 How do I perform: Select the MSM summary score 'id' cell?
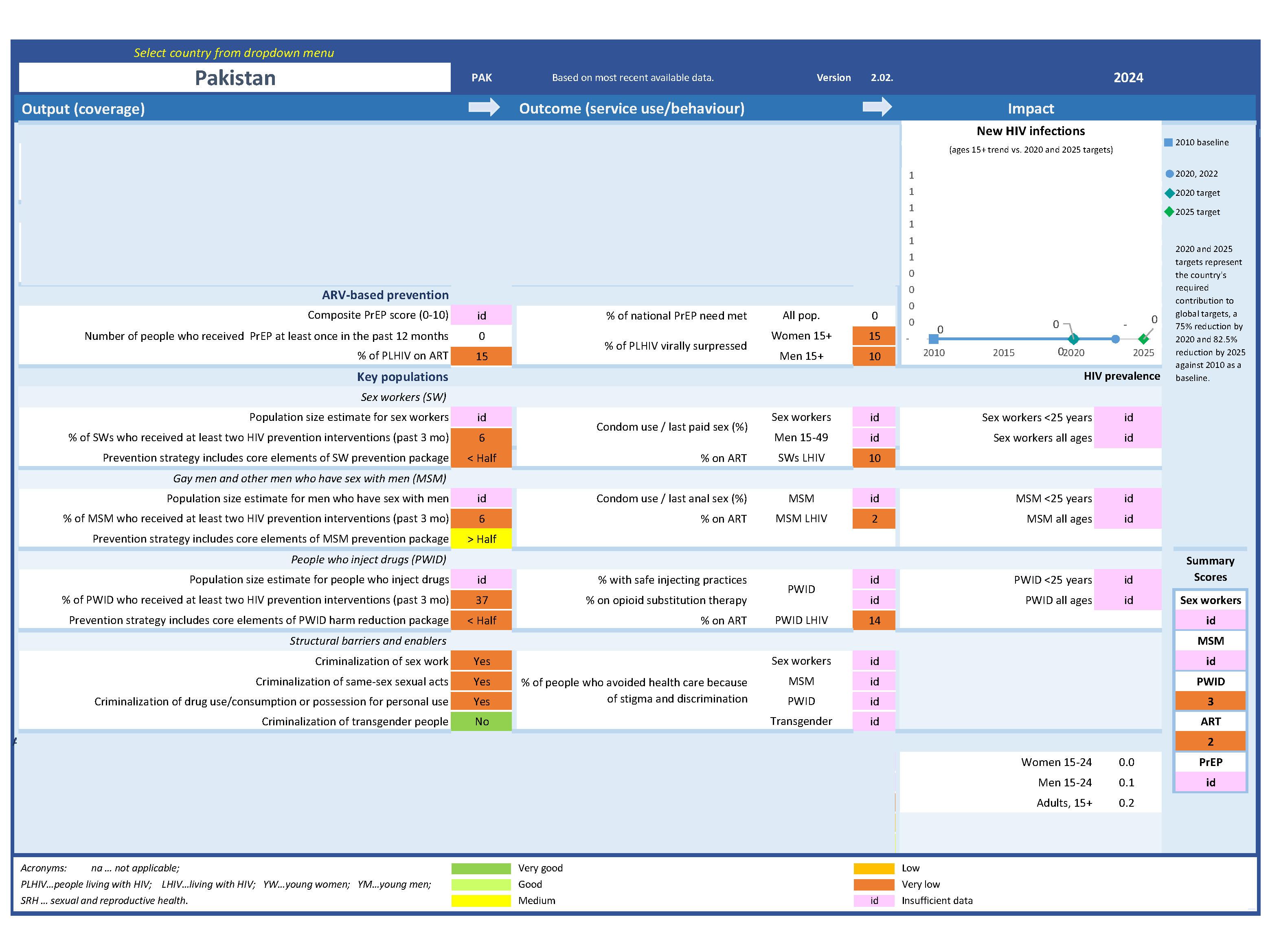click(1210, 661)
